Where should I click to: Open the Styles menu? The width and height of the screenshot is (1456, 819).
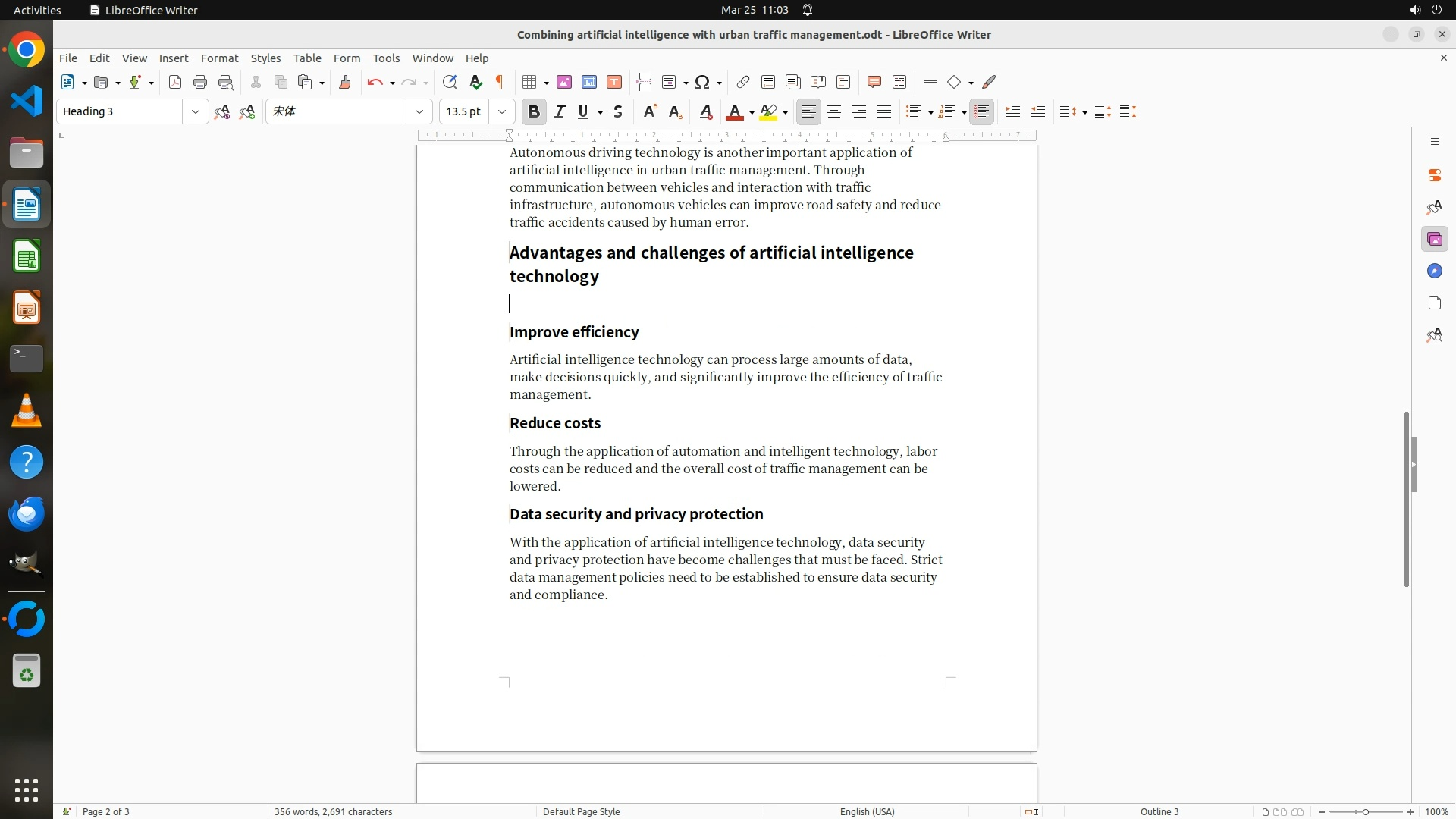pyautogui.click(x=265, y=58)
